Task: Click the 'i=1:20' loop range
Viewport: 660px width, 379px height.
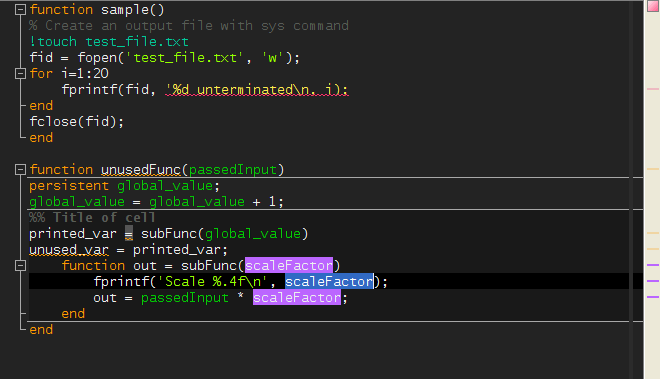Action: click(85, 74)
